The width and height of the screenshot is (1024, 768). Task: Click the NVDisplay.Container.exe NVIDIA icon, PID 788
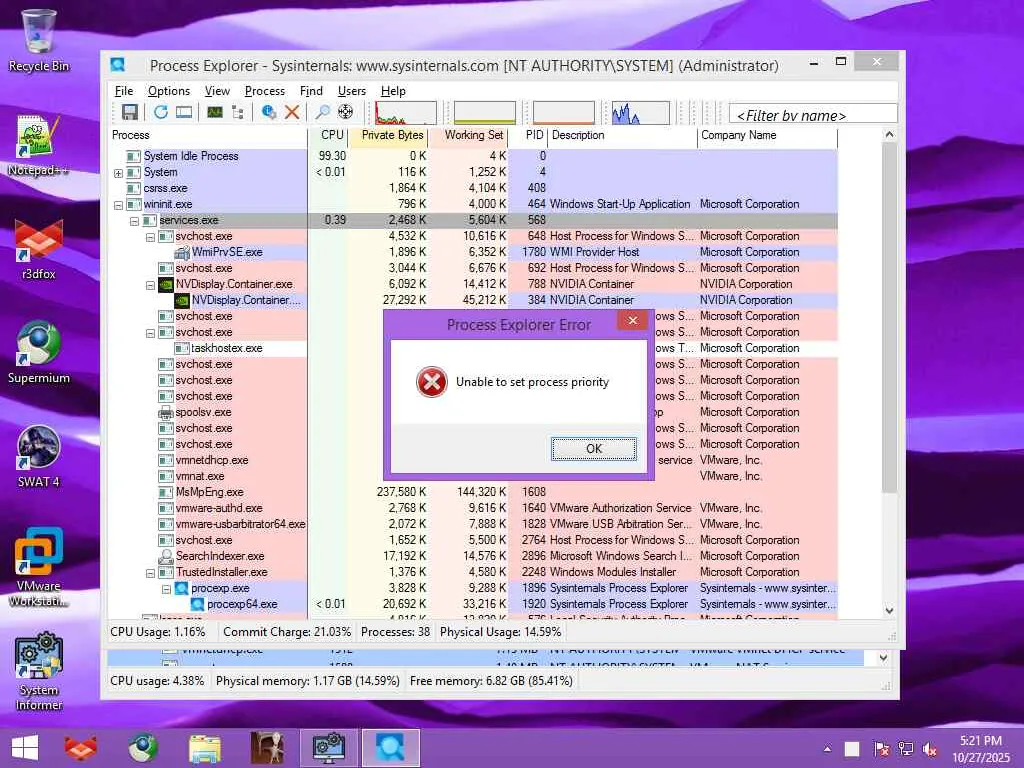[x=166, y=284]
